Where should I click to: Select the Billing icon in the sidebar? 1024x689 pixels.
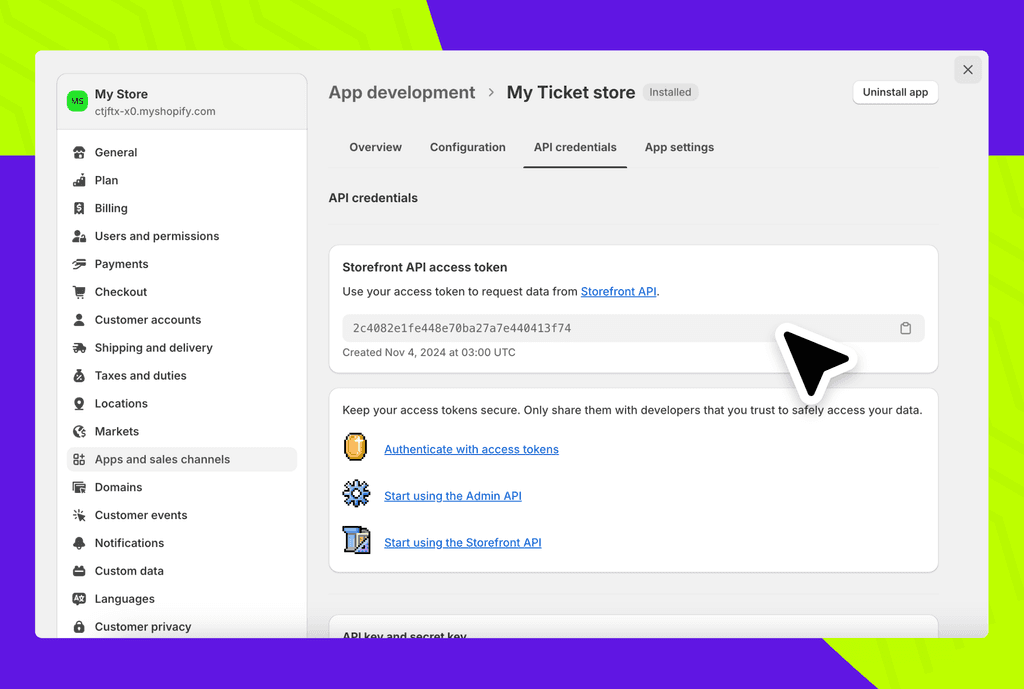point(78,208)
